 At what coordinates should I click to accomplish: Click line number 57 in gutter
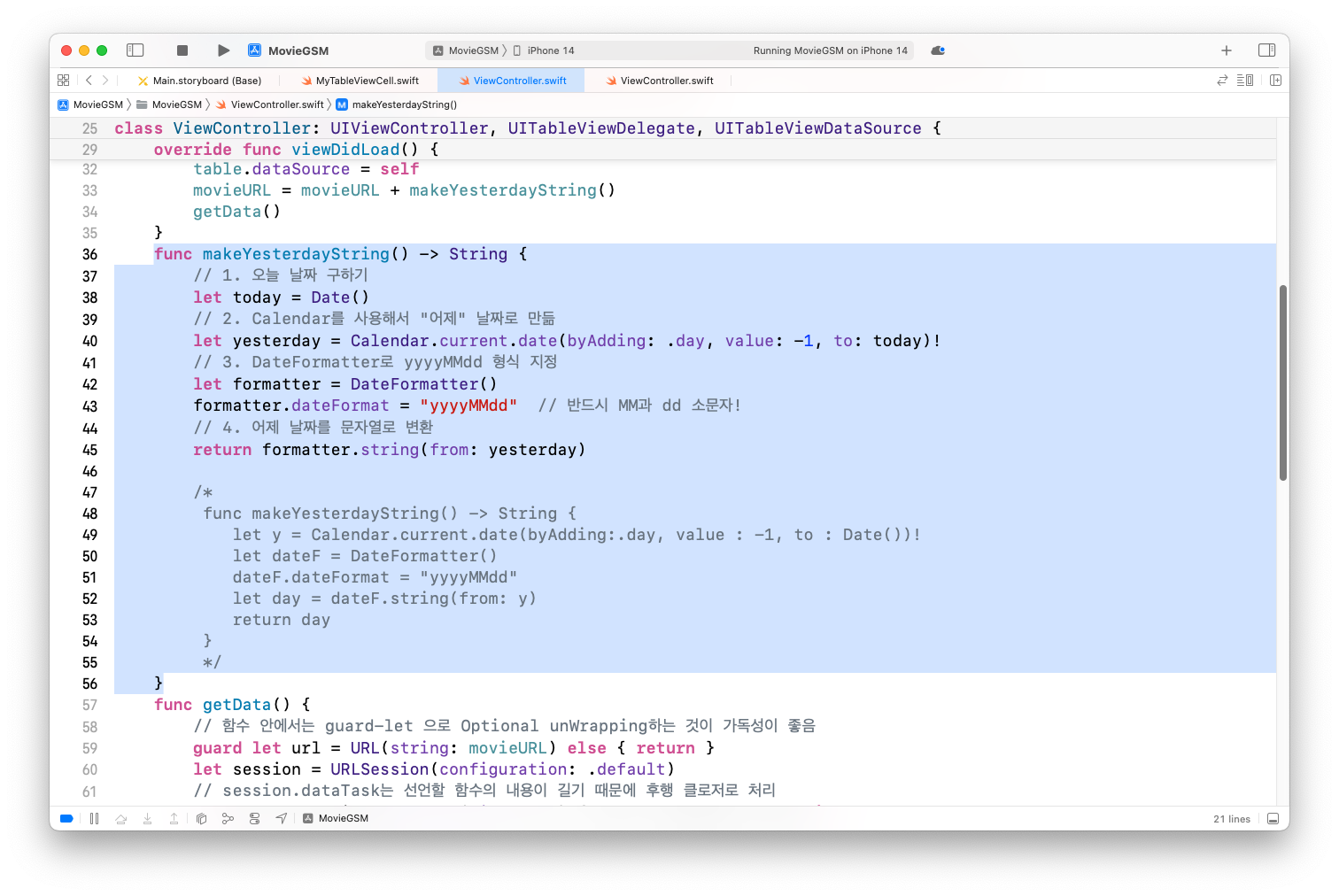click(x=90, y=706)
